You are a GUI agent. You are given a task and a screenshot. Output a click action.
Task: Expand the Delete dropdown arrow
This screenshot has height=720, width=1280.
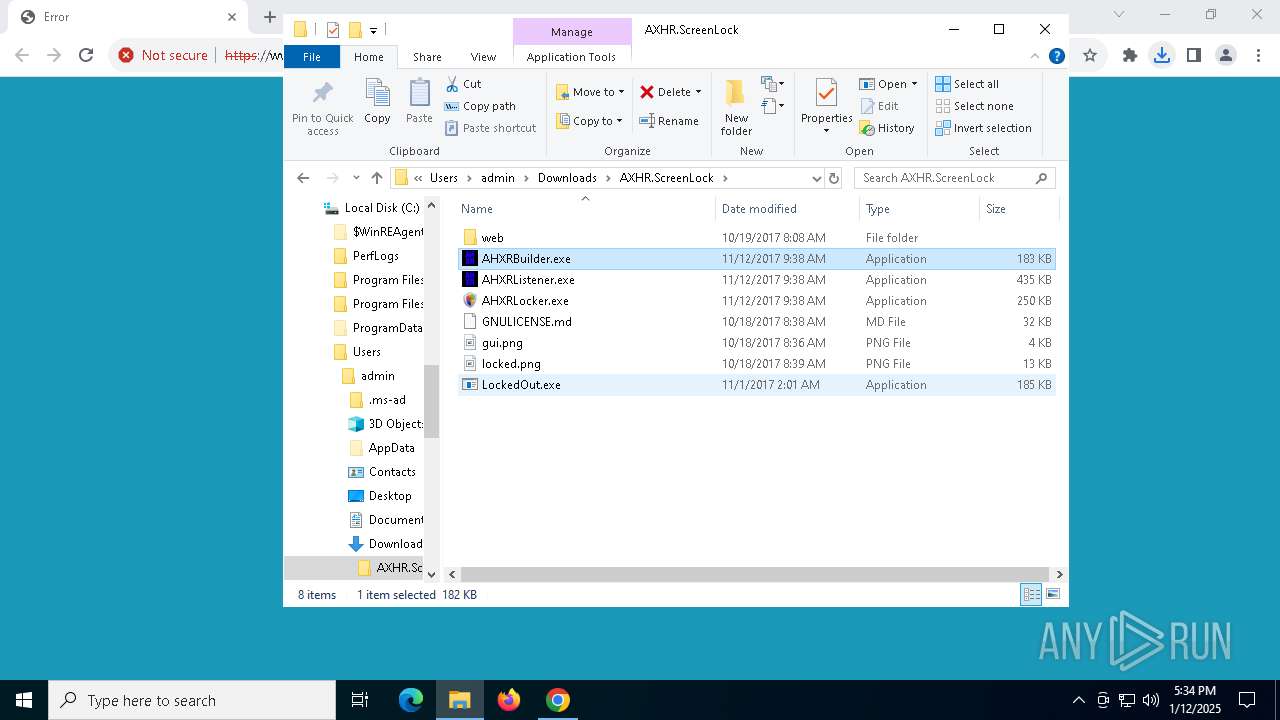(698, 92)
